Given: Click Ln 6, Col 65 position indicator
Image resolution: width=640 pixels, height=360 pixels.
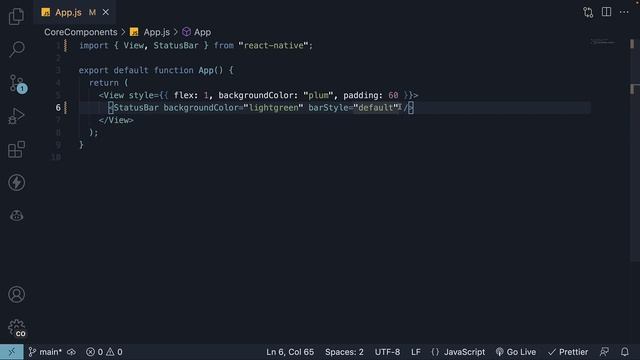Looking at the screenshot, I should 290,352.
